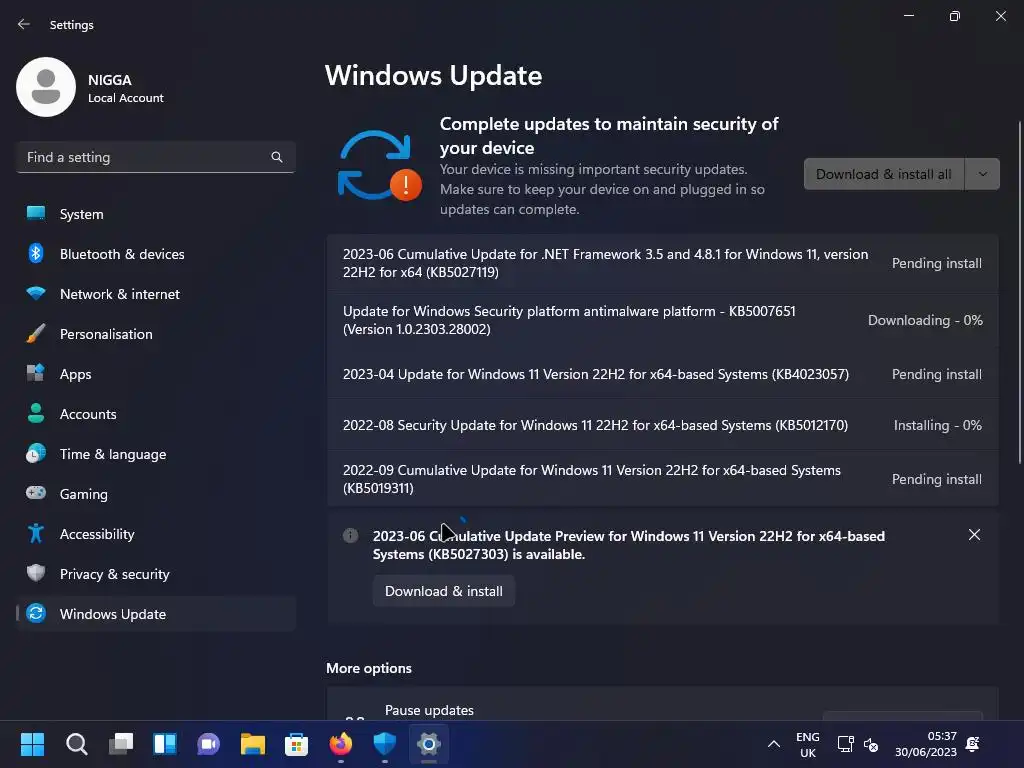Open Microsoft Store from the taskbar
This screenshot has height=768, width=1024.
(296, 744)
